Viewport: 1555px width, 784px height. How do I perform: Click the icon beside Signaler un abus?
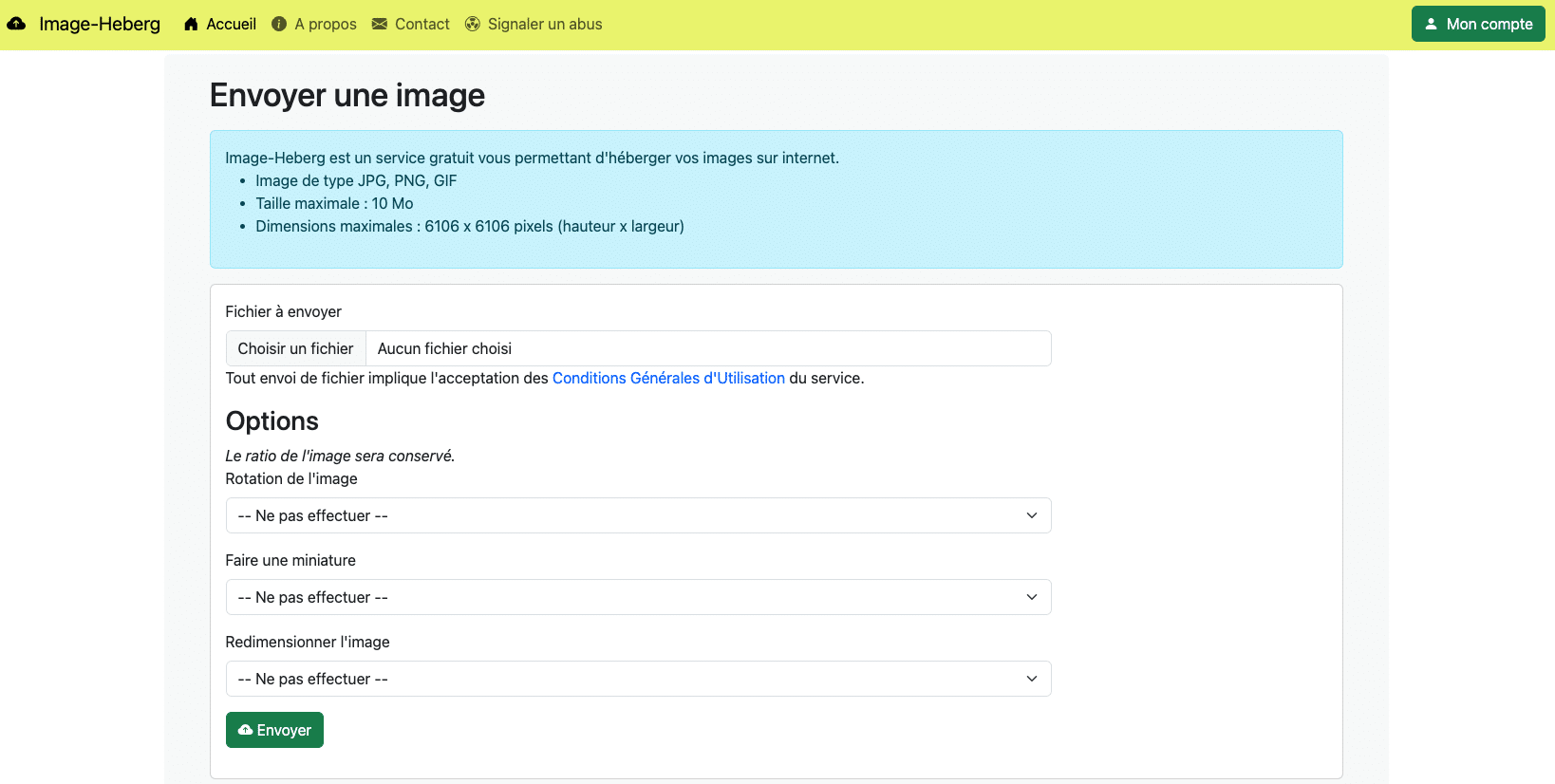[x=473, y=24]
